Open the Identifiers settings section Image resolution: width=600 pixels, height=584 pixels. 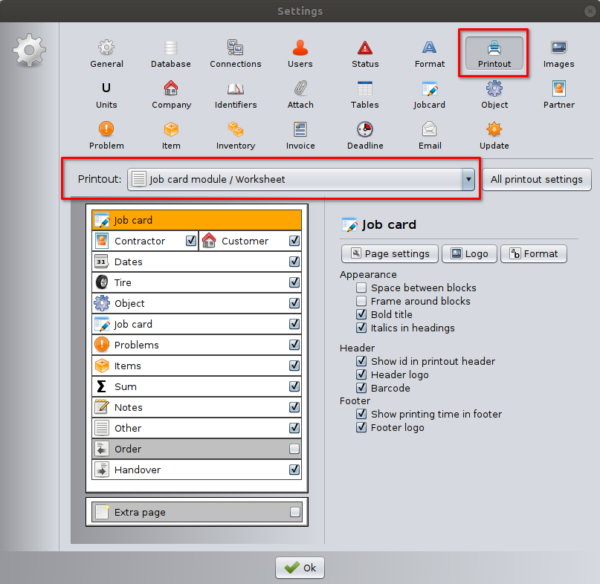click(235, 95)
